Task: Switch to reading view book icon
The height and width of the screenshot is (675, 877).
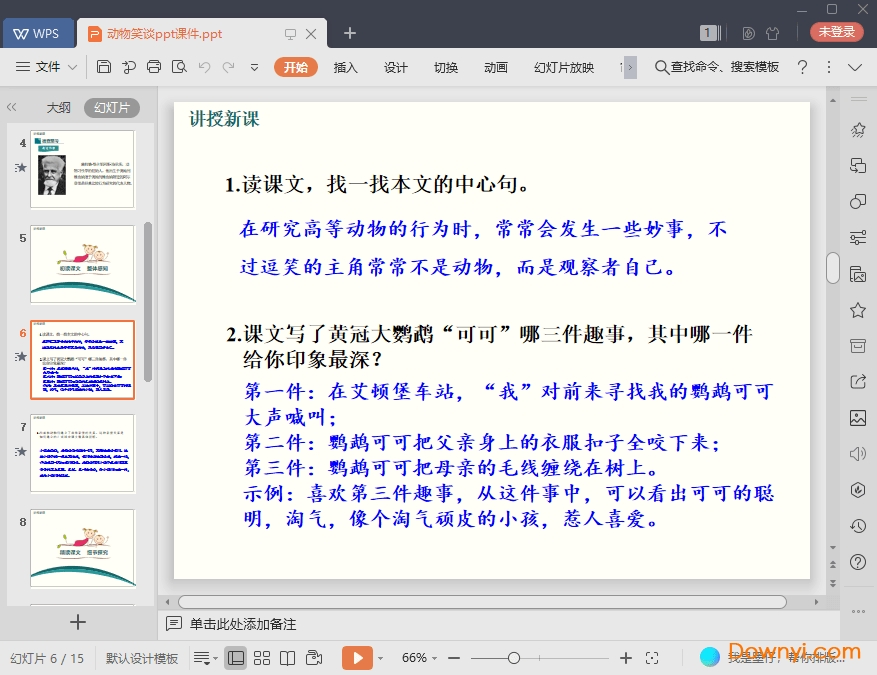Action: point(288,658)
